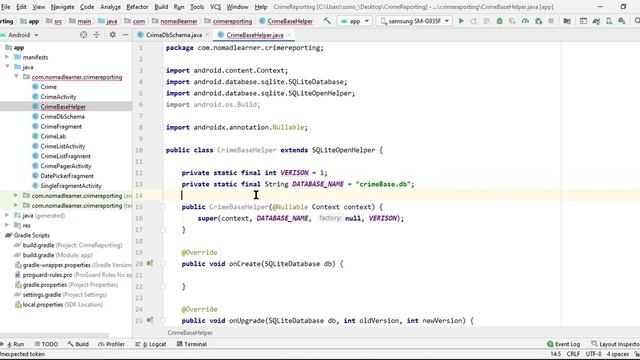Open the Navigate menu
This screenshot has height=360, width=640.
coord(62,7)
